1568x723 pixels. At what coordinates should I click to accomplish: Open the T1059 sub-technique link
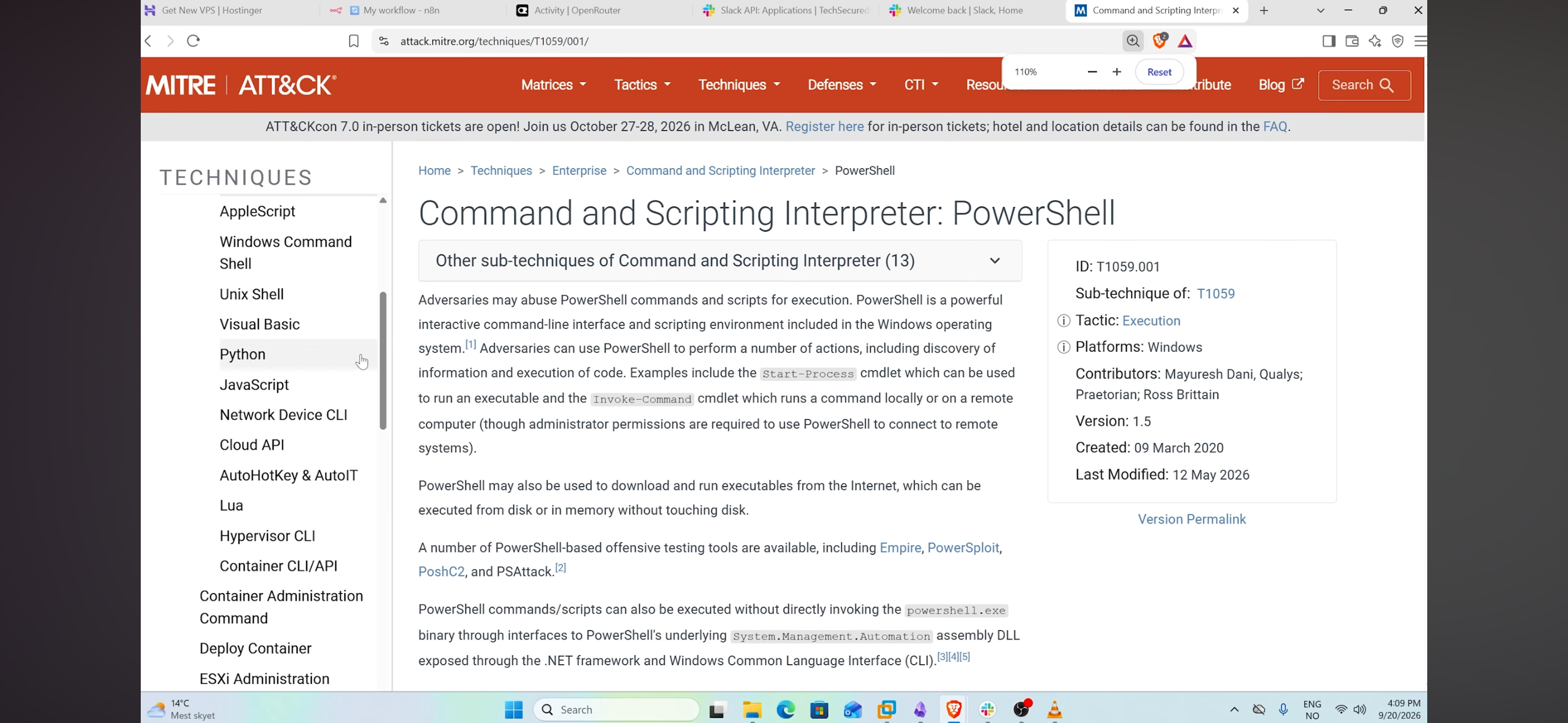(1216, 293)
